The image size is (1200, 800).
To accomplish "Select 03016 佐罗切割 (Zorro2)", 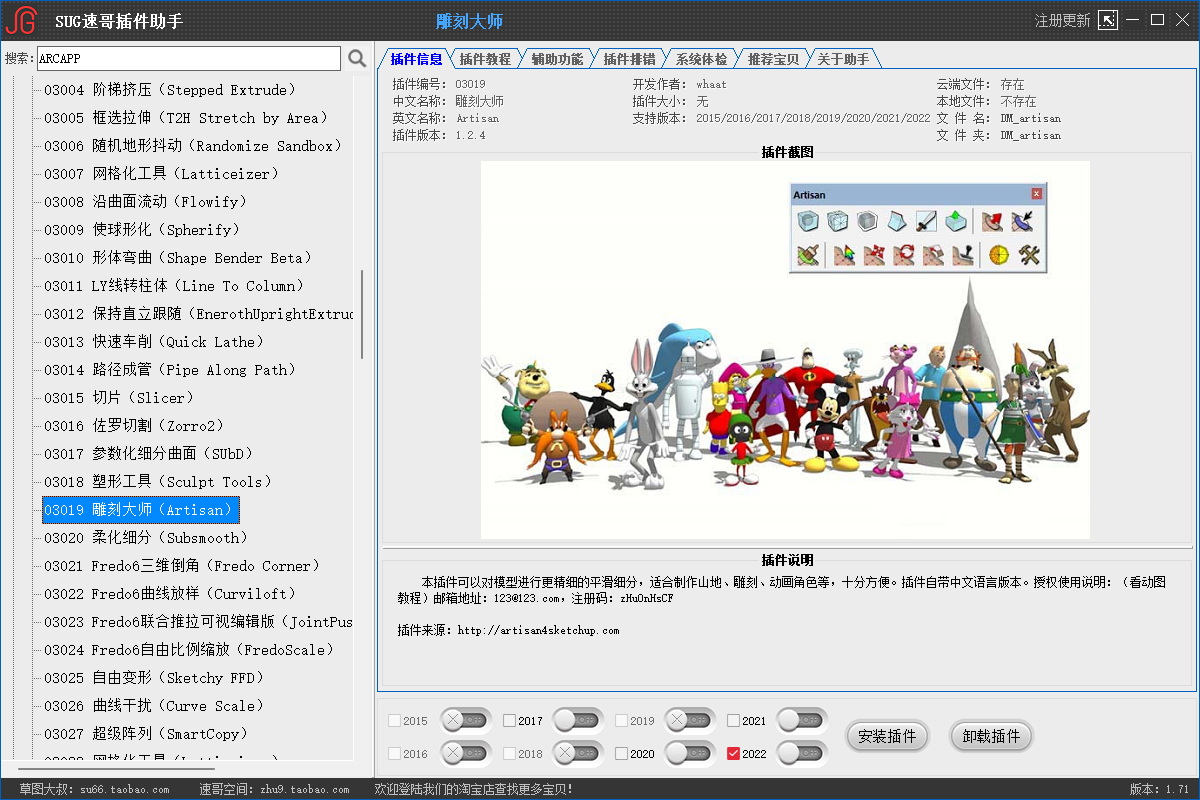I will tap(134, 426).
